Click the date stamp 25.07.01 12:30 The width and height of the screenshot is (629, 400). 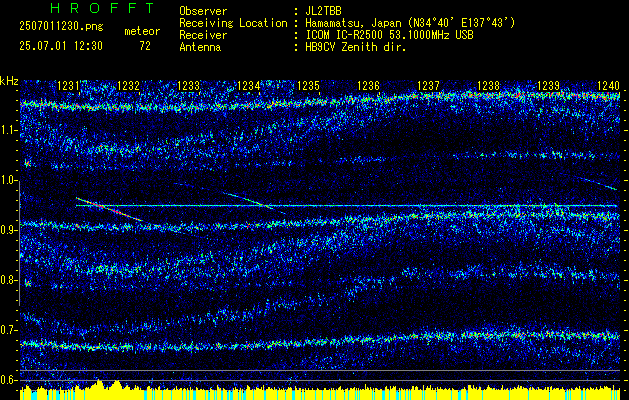pyautogui.click(x=61, y=46)
